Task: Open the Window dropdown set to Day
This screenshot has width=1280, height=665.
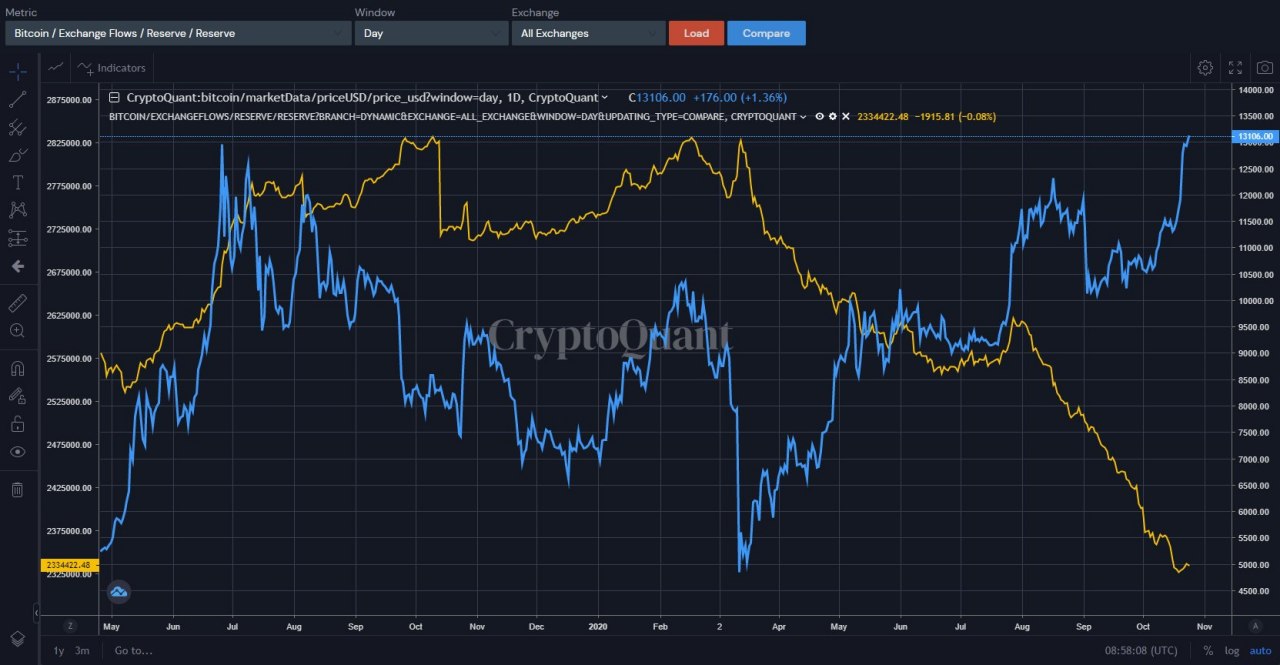Action: tap(432, 33)
